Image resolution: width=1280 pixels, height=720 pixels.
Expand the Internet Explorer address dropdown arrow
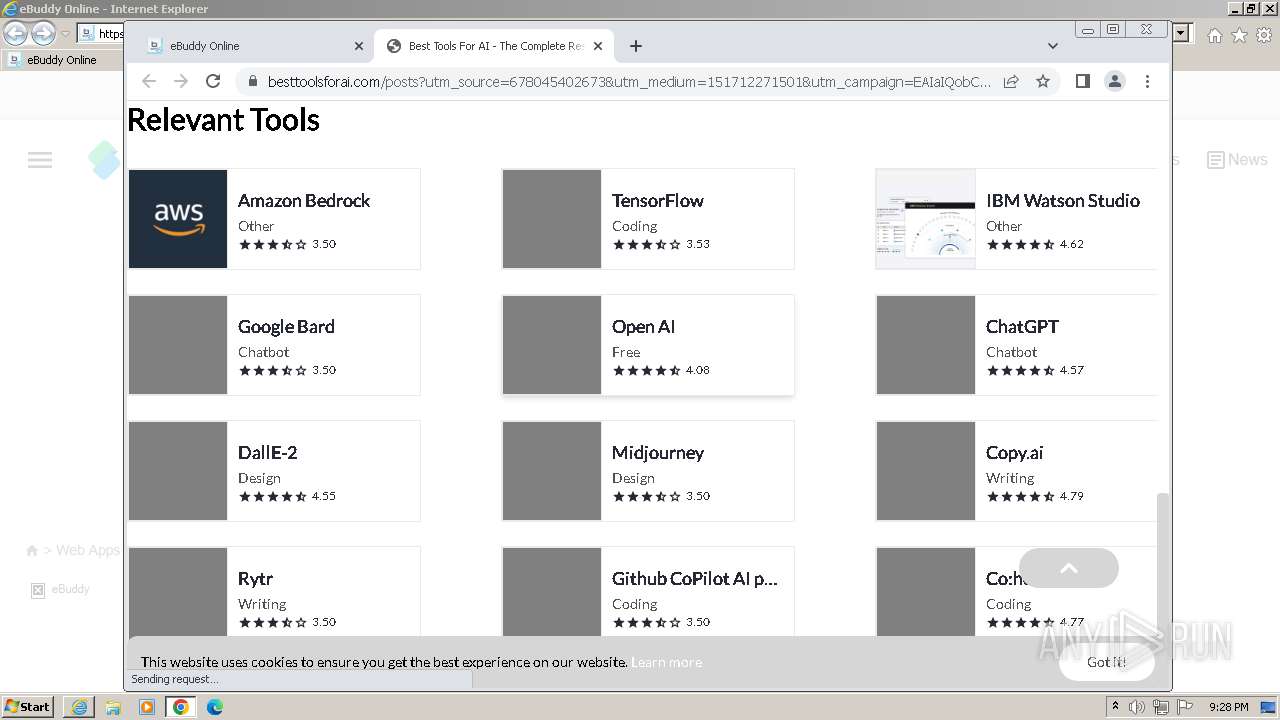[1181, 34]
